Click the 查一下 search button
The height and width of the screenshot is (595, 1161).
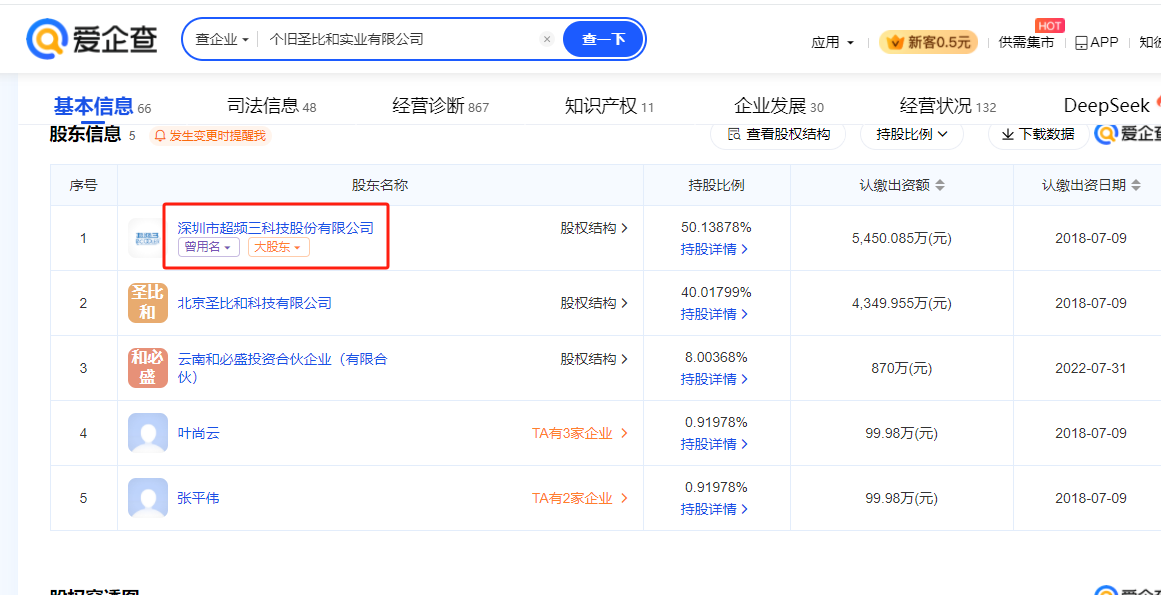pyautogui.click(x=603, y=39)
